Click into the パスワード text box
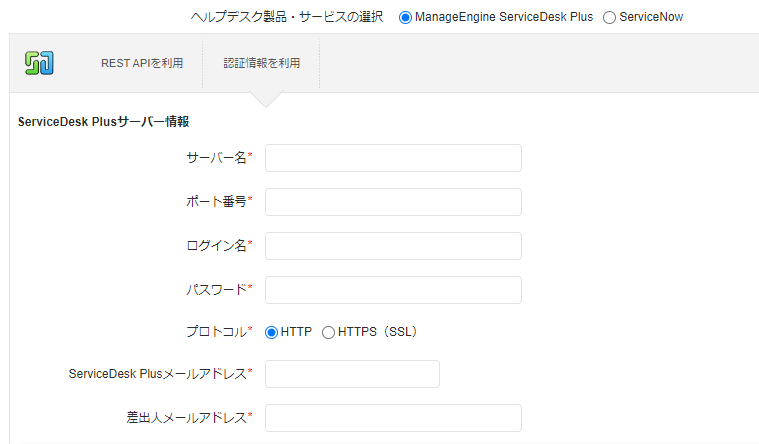The image size is (759, 444). pos(393,290)
